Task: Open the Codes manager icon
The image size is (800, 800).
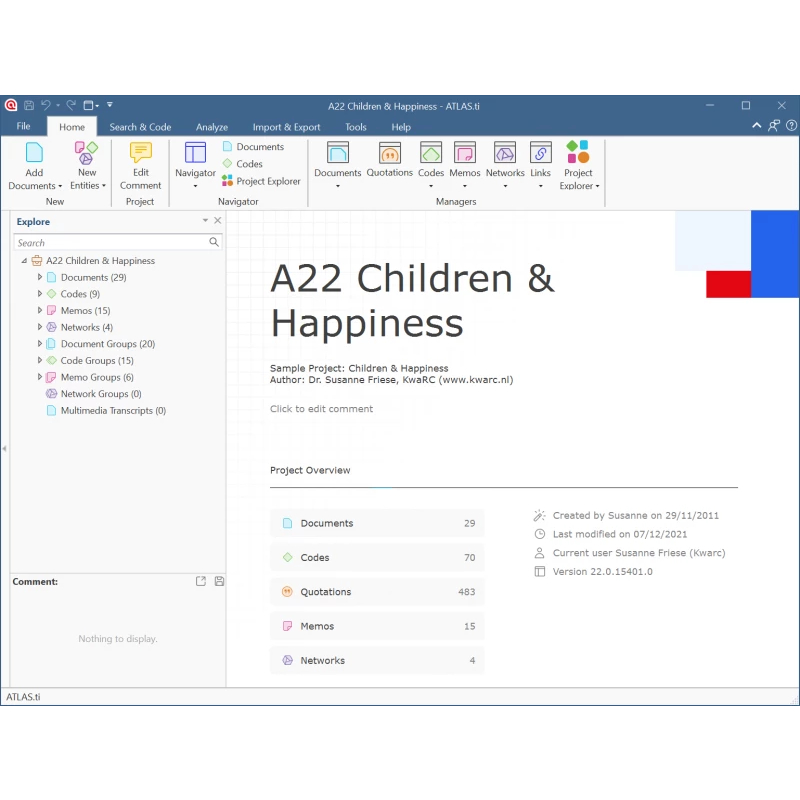Action: pyautogui.click(x=431, y=153)
